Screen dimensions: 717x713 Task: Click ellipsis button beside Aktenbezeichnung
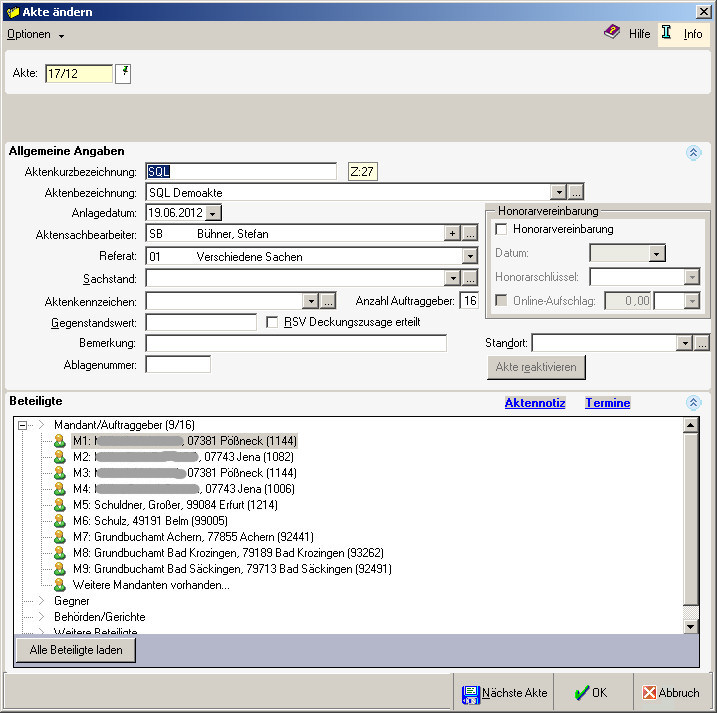click(576, 192)
